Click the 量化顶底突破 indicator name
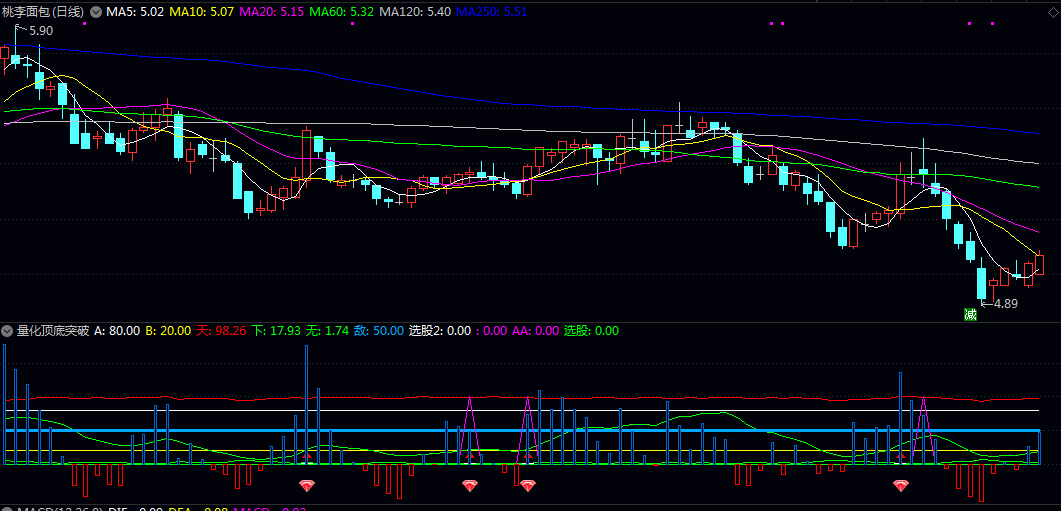The image size is (1061, 511). (53, 331)
